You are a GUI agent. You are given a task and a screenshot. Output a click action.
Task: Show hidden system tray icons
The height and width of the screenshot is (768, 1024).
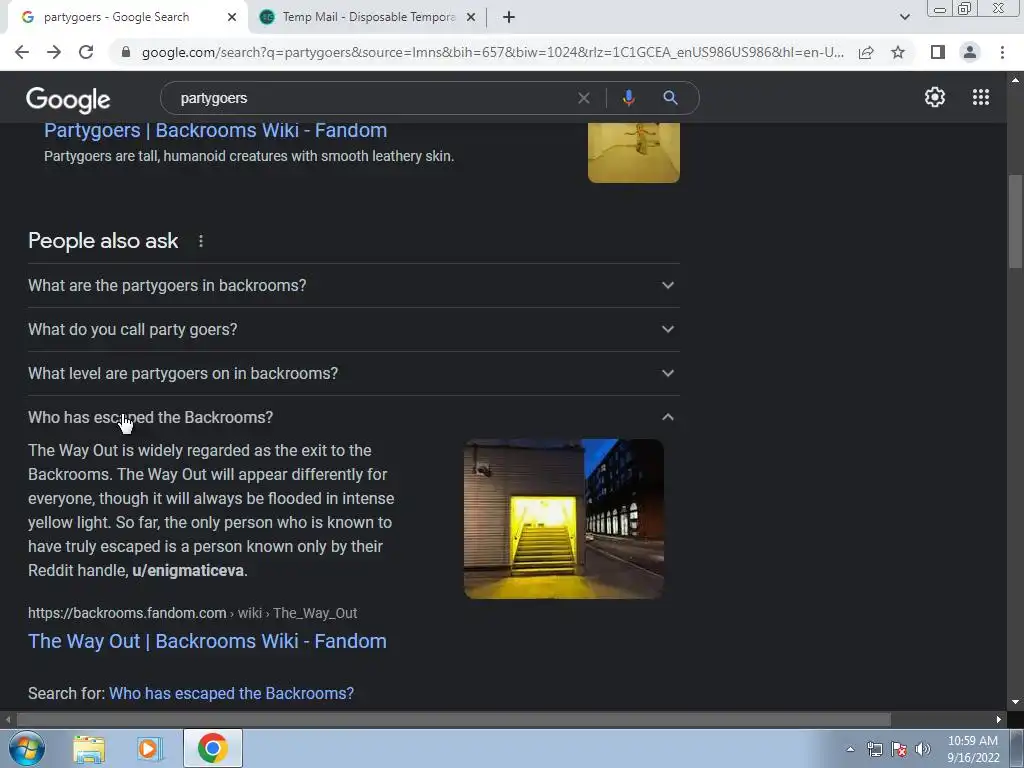(x=850, y=749)
